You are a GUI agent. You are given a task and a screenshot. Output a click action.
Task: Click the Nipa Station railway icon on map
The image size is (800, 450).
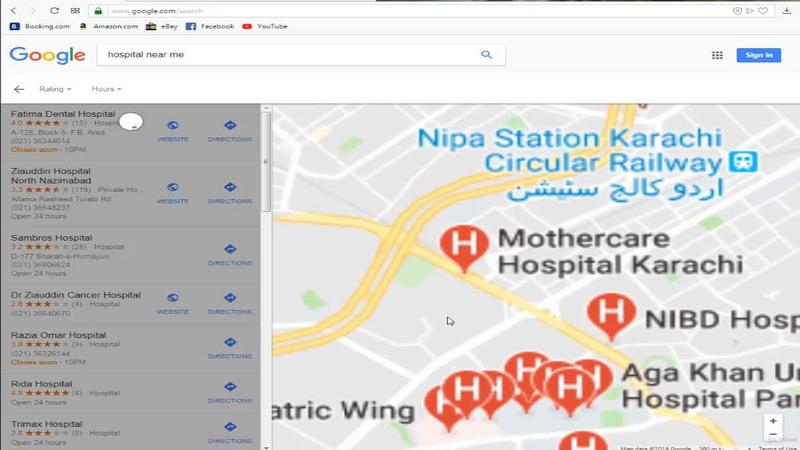pyautogui.click(x=743, y=162)
